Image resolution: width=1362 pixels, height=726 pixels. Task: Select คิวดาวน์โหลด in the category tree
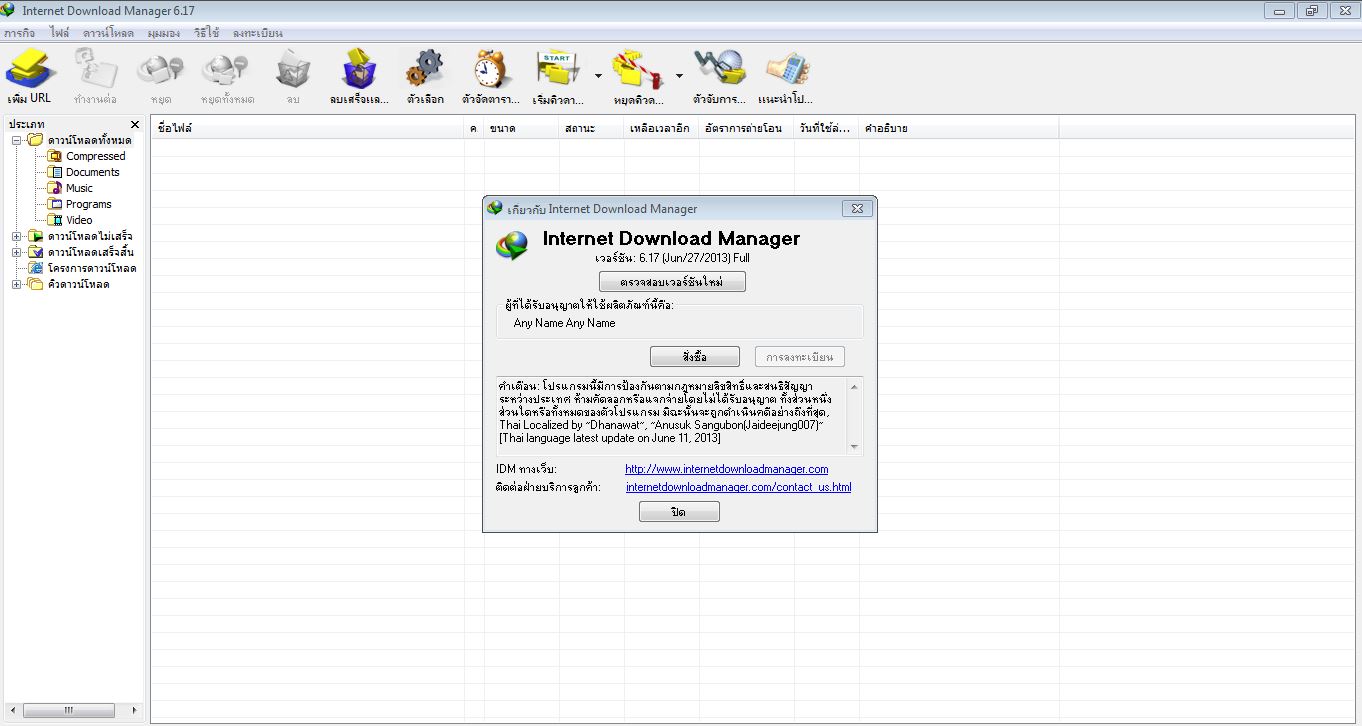pyautogui.click(x=78, y=284)
